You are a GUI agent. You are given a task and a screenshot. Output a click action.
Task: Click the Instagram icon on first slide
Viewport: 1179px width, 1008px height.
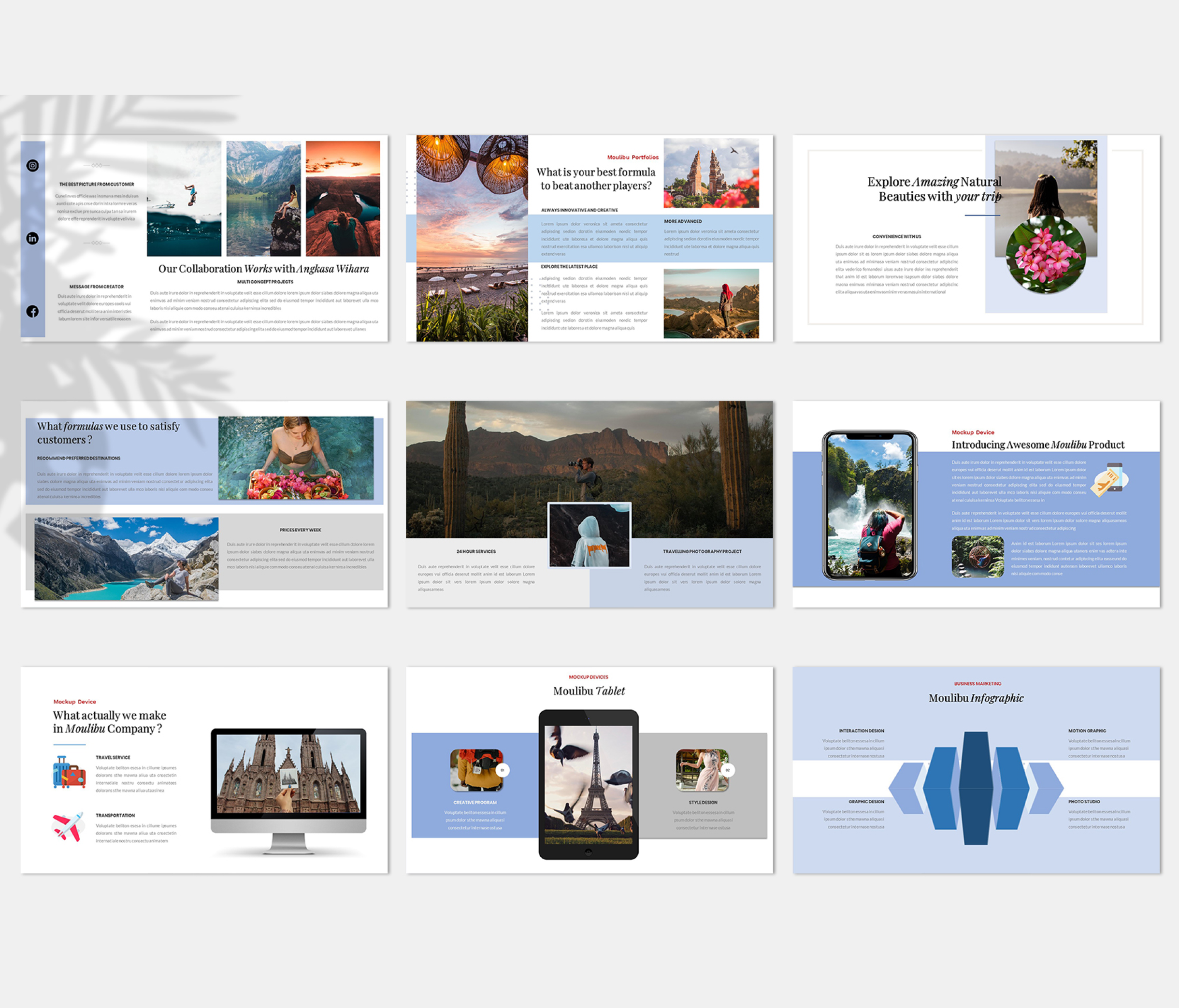click(x=32, y=166)
